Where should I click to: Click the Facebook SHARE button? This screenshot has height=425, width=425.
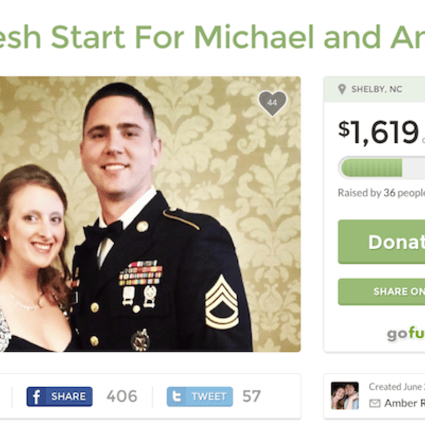[59, 396]
